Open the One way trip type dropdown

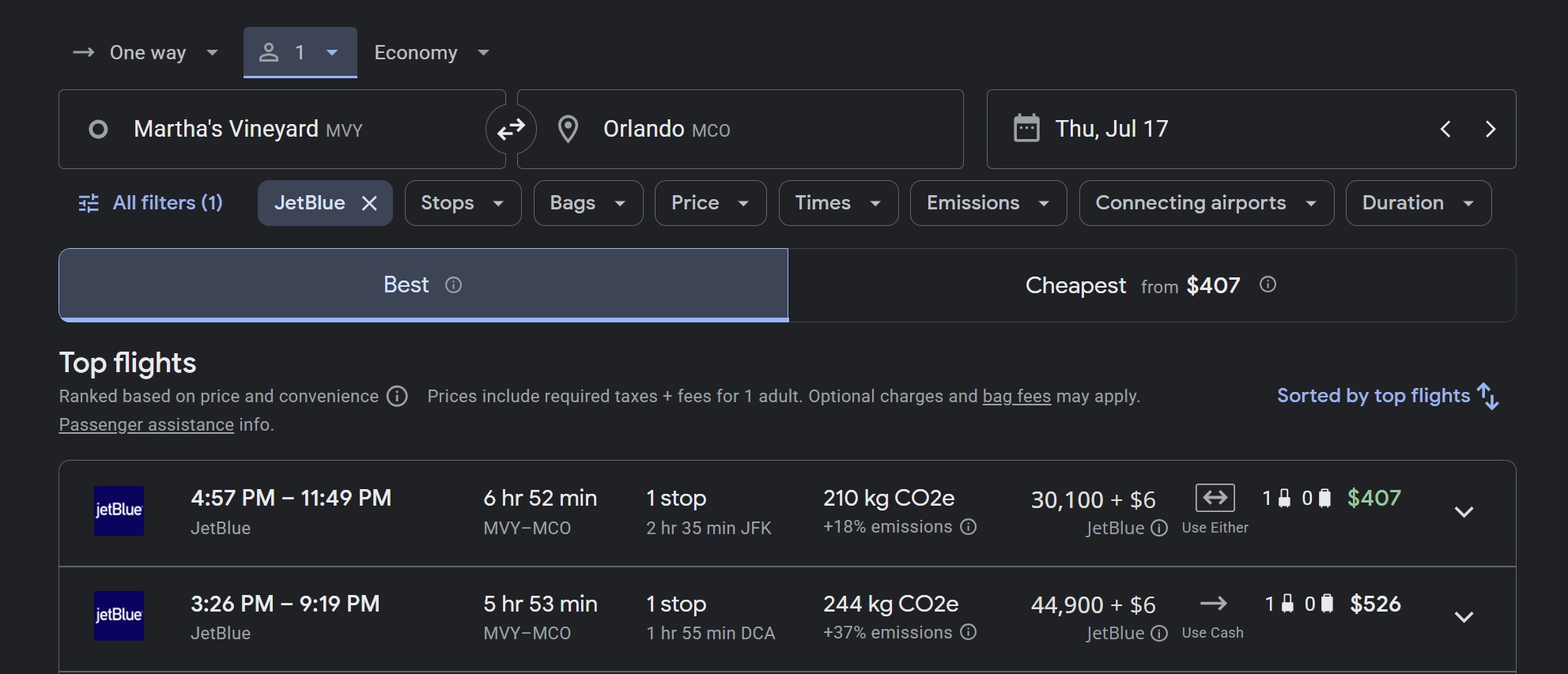coord(145,53)
